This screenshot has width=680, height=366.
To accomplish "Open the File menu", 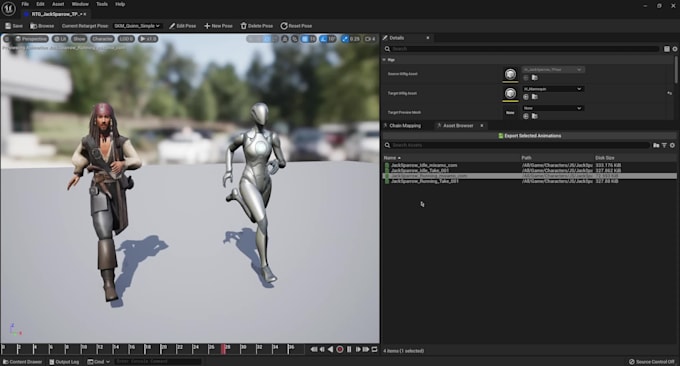I will click(25, 4).
